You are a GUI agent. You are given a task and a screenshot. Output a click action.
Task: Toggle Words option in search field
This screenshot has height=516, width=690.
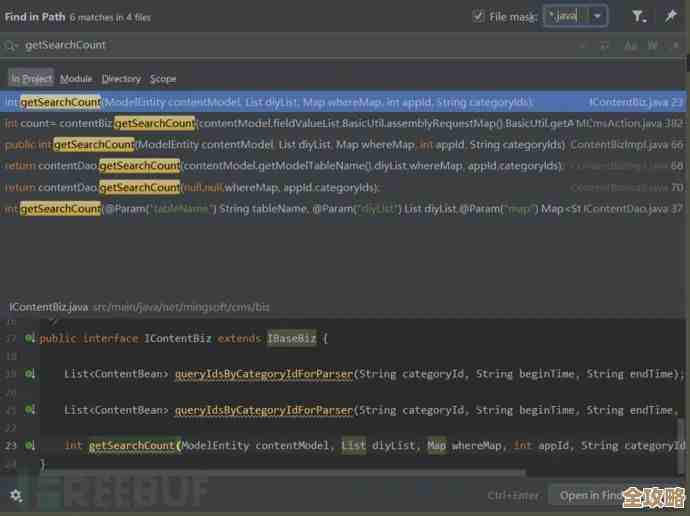[652, 46]
